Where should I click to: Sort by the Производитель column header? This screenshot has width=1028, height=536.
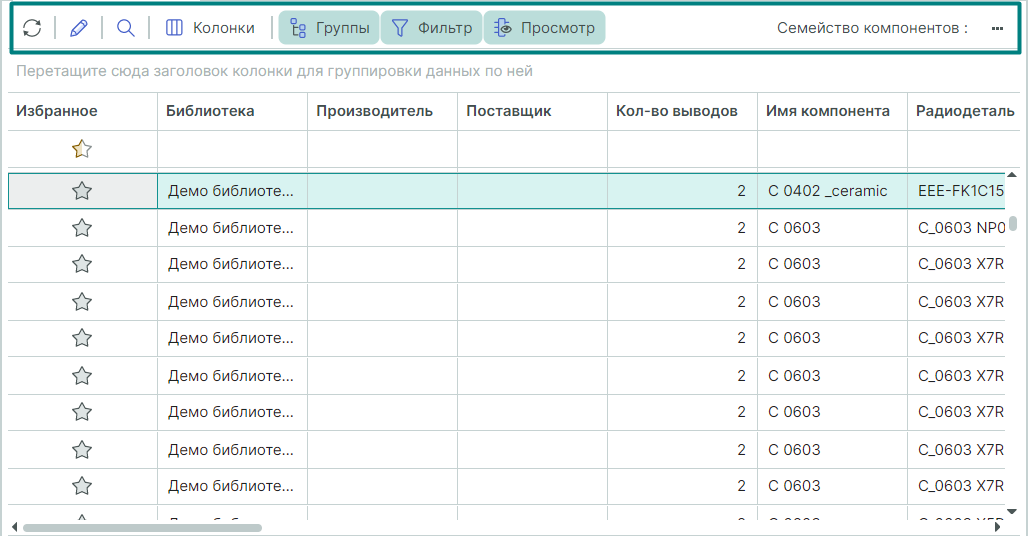[374, 111]
